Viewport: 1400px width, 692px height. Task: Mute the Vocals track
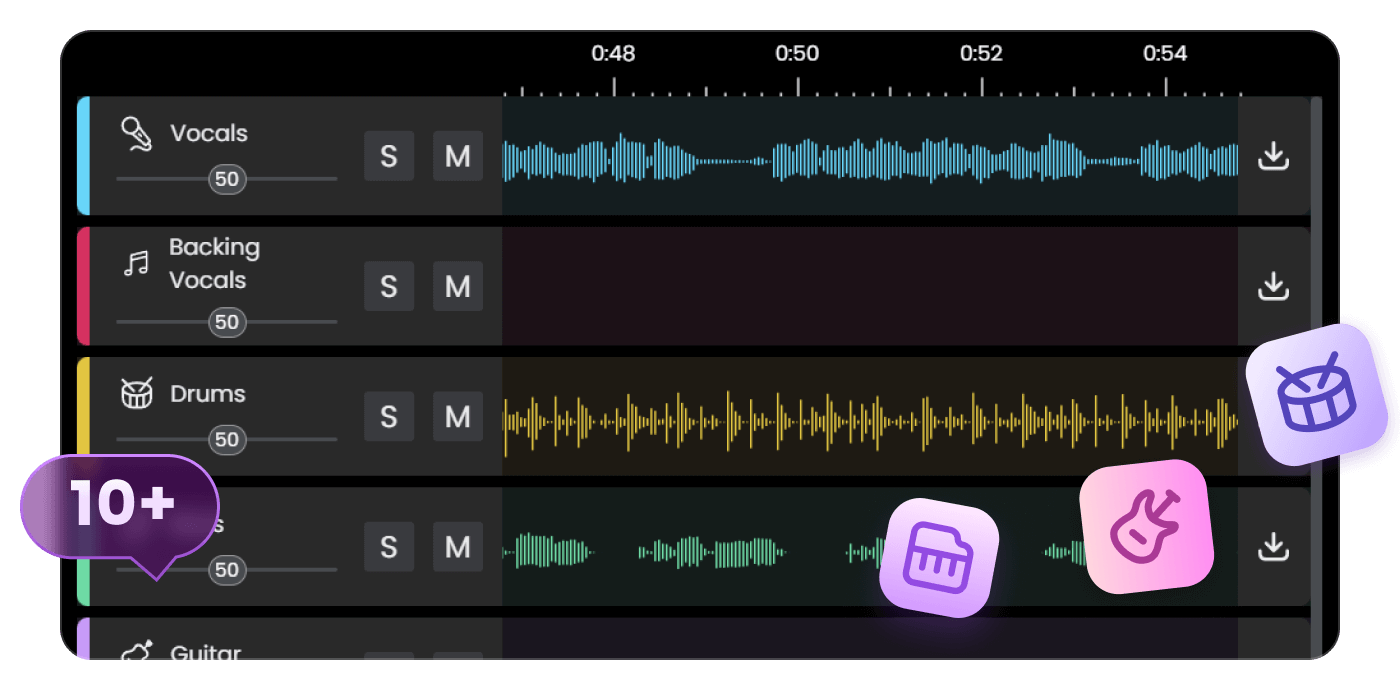tap(458, 156)
